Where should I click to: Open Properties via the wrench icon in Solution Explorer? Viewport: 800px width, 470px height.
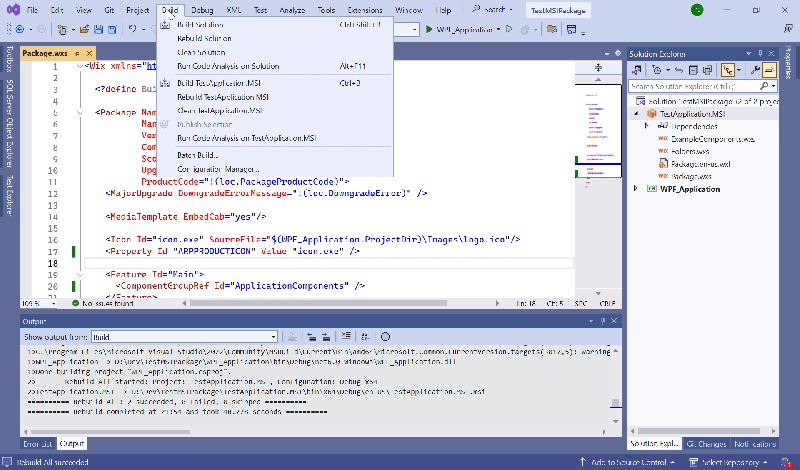pos(755,70)
